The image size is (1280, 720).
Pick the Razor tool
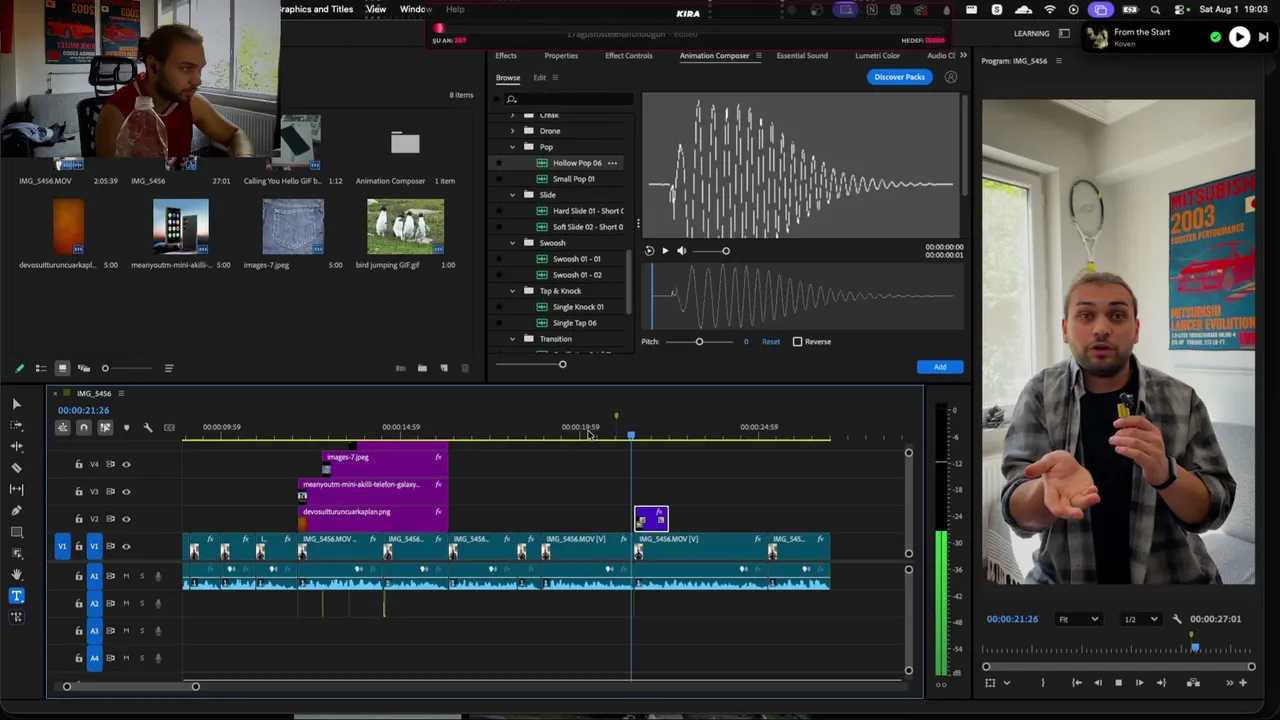16,467
